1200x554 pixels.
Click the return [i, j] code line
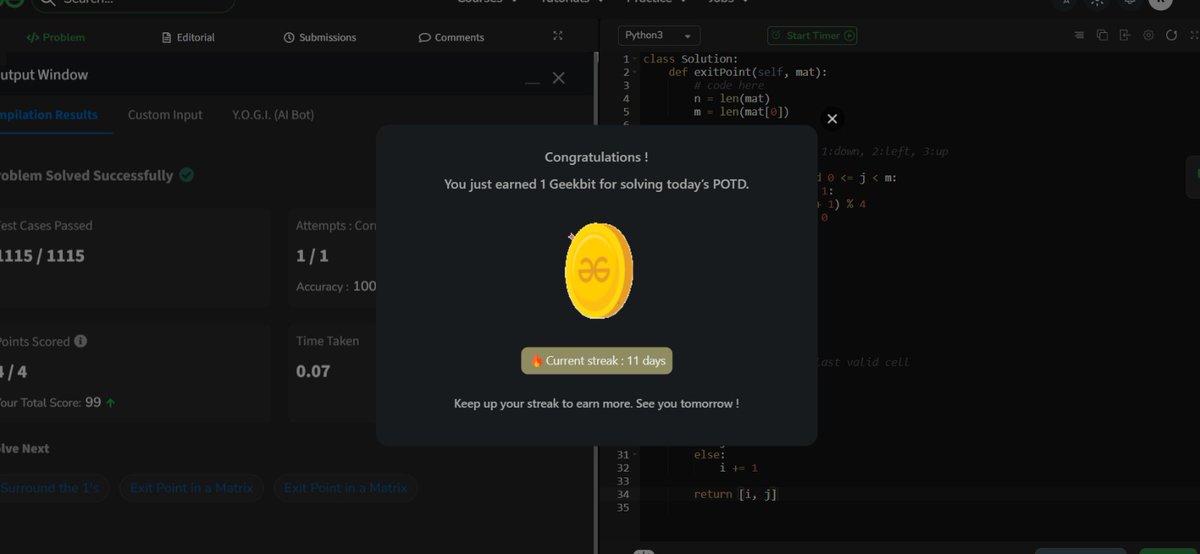(x=735, y=494)
